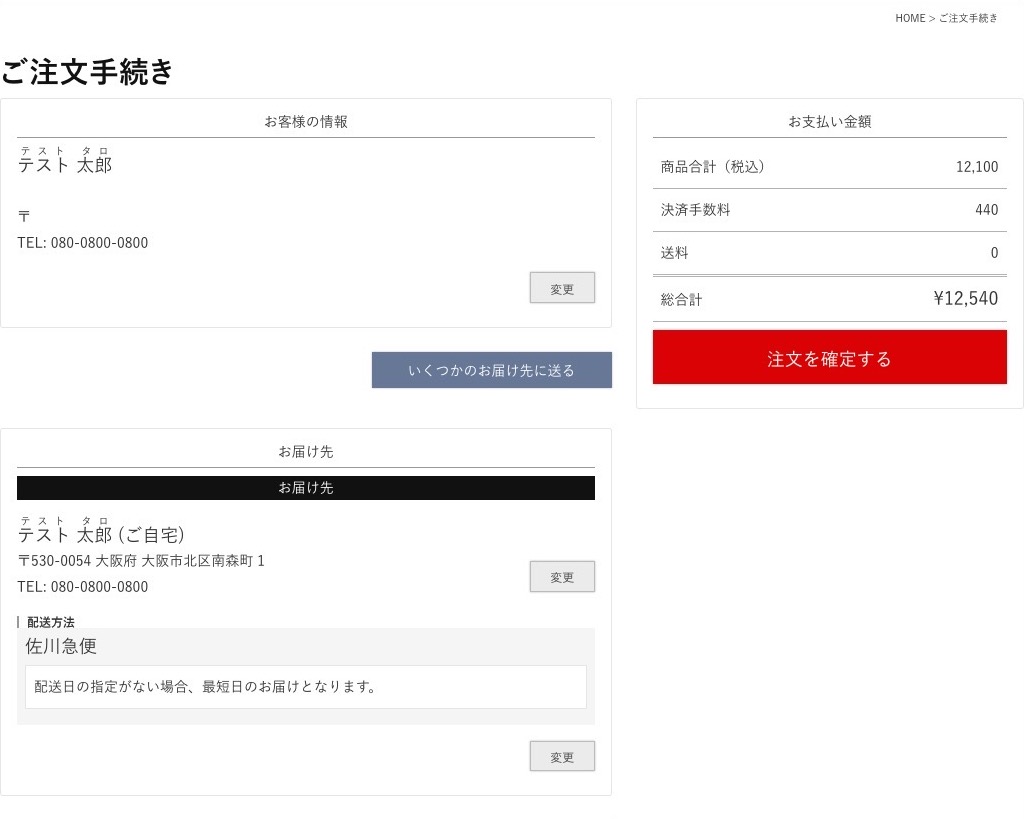Click the ご注文手続き breadcrumb text
Viewport: 1024px width, 819px height.
pos(968,18)
